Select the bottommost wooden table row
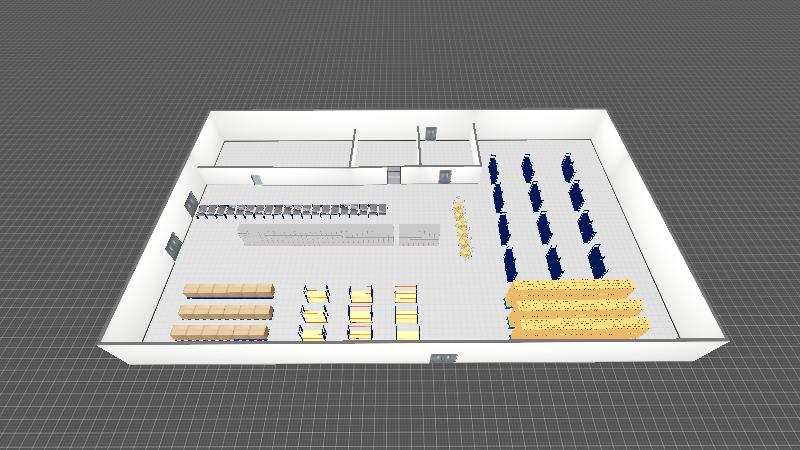 (220, 332)
